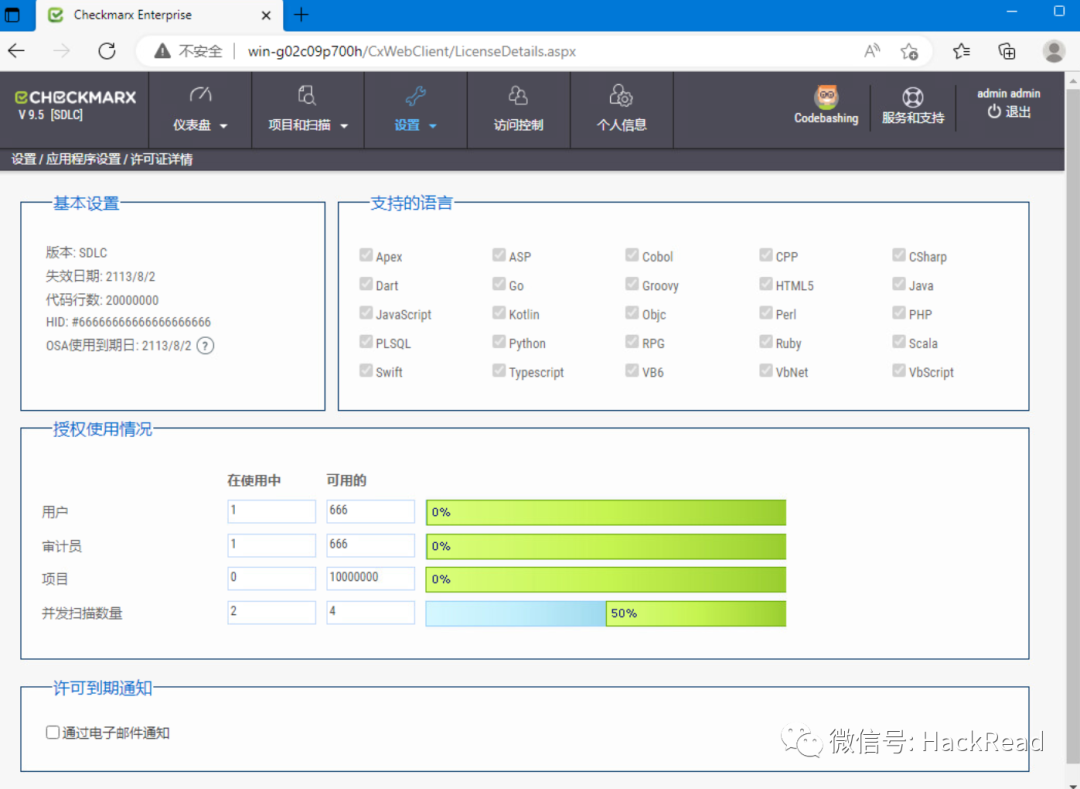Toggle the CPP language checkbox

[x=765, y=255]
